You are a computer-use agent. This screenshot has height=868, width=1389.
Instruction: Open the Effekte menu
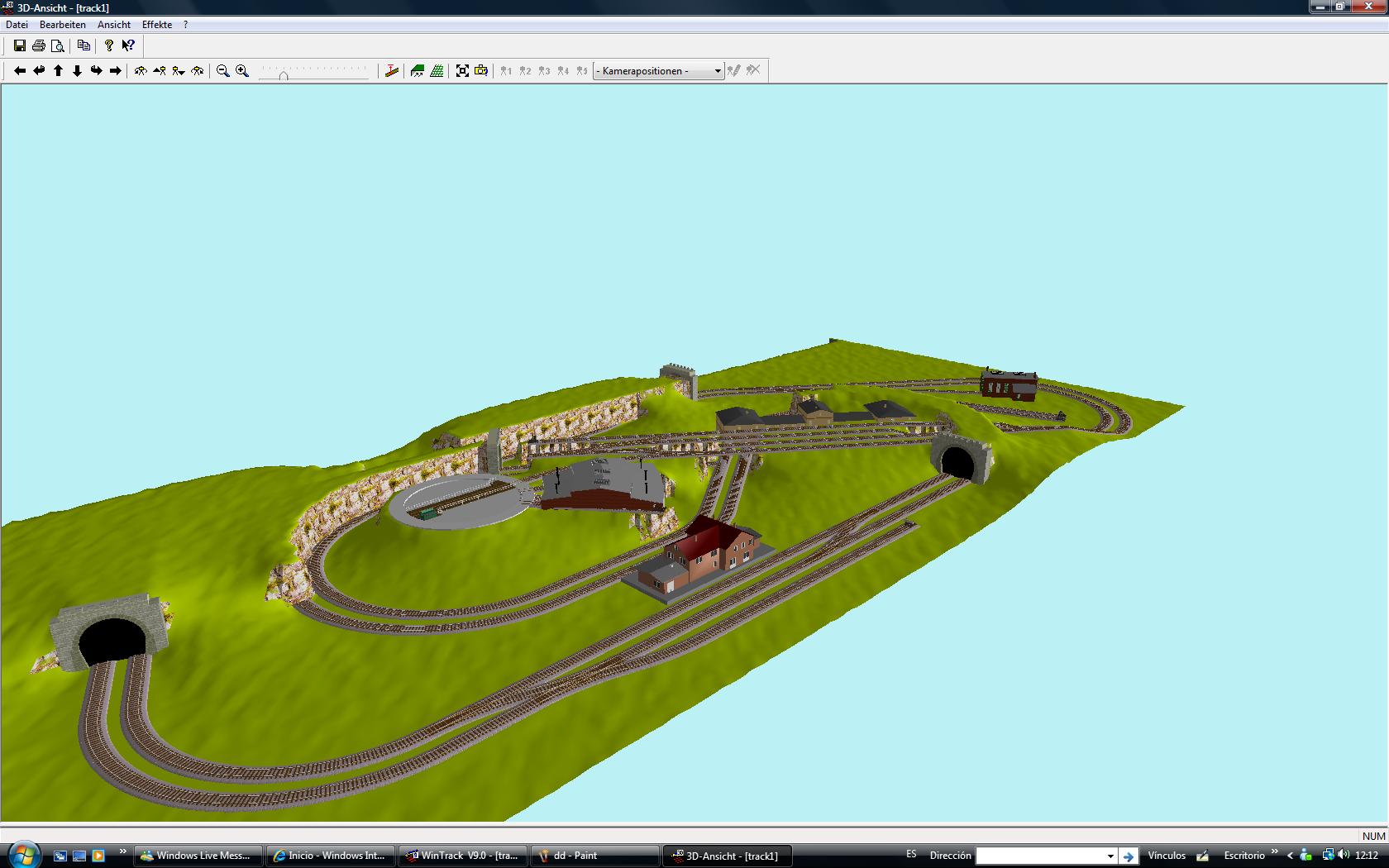click(157, 25)
